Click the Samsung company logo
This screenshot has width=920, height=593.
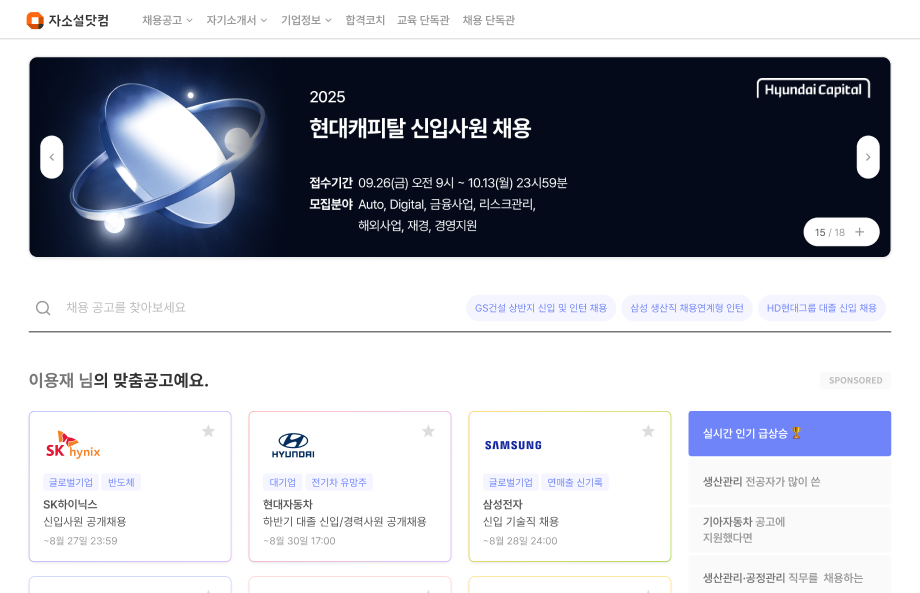point(513,444)
